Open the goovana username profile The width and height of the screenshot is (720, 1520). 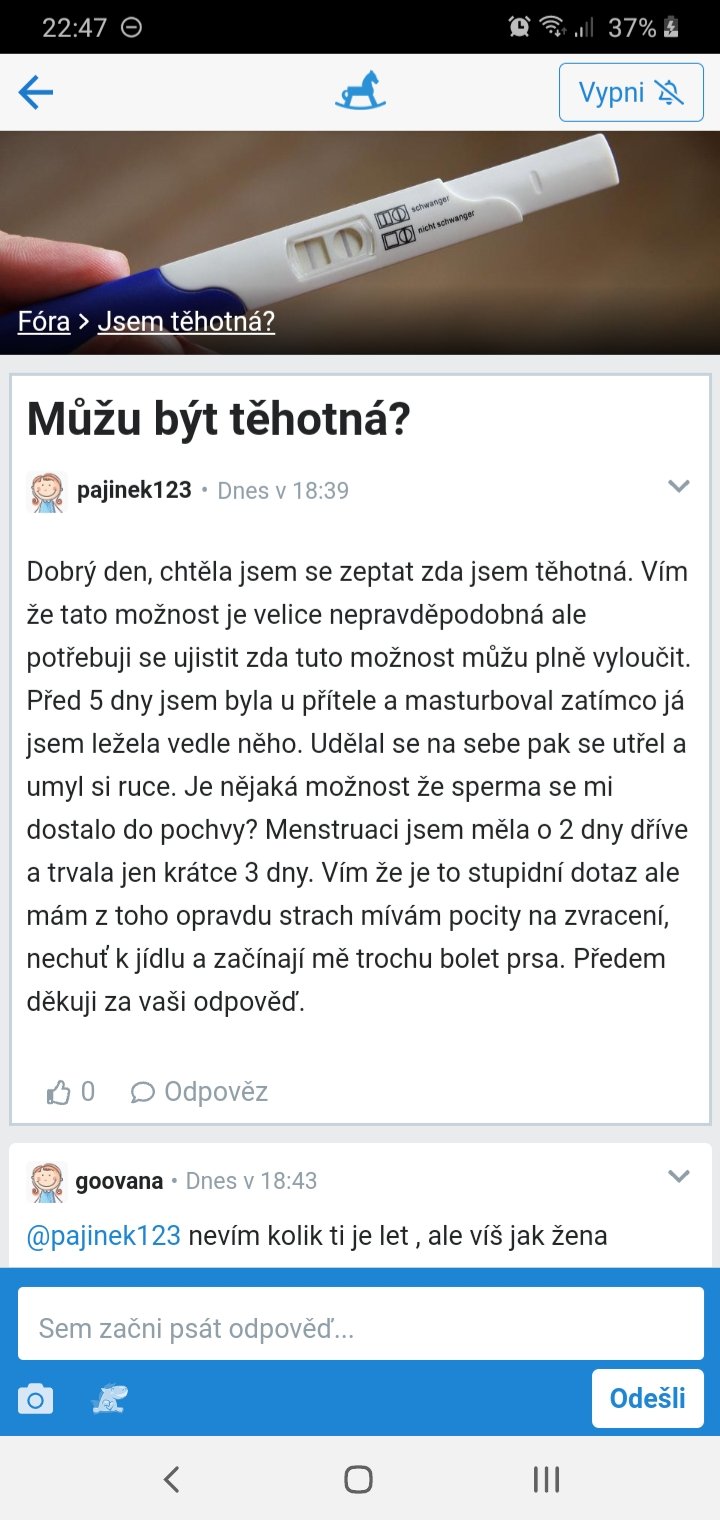119,1181
